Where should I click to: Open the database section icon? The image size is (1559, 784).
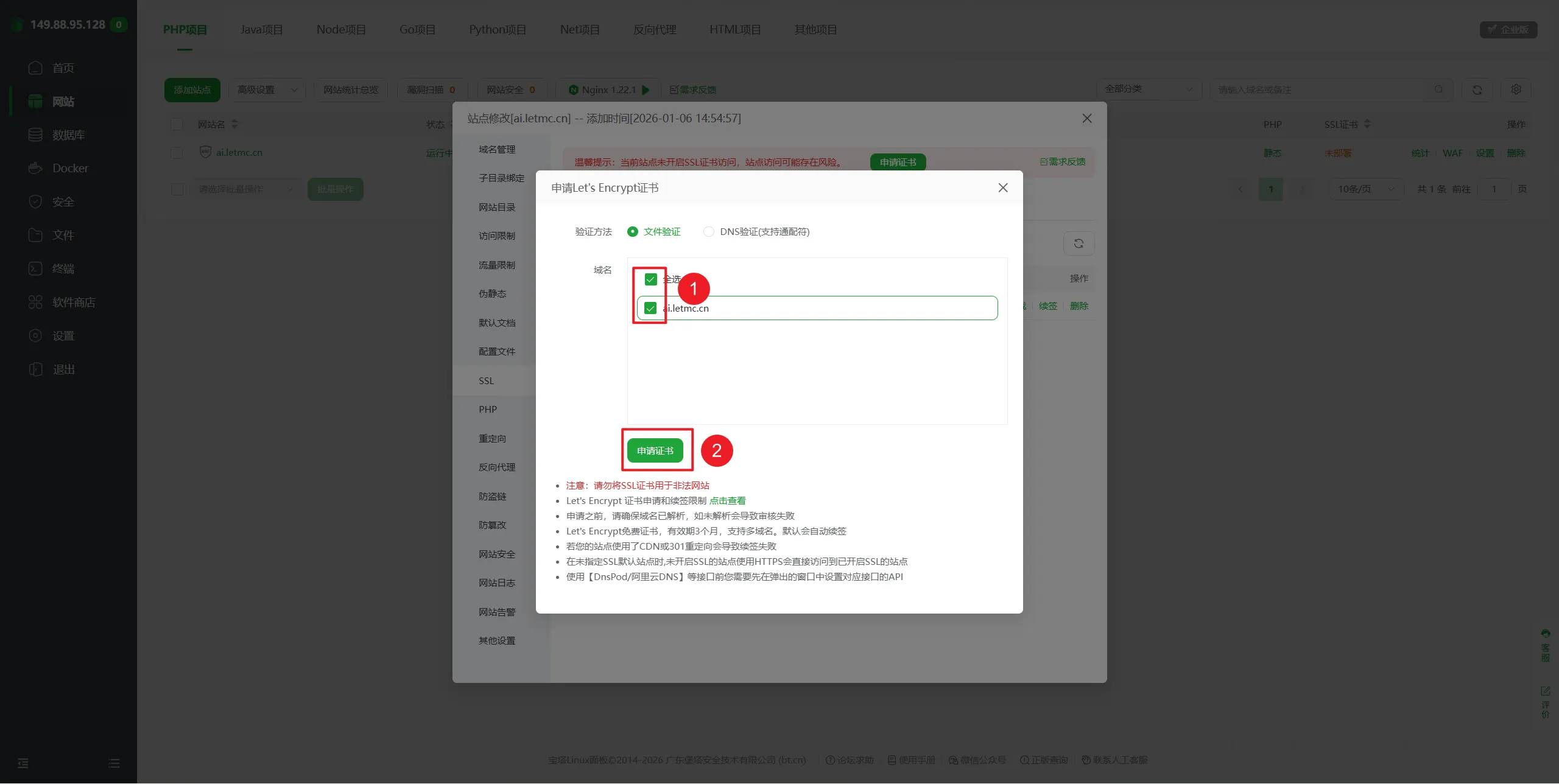(35, 135)
